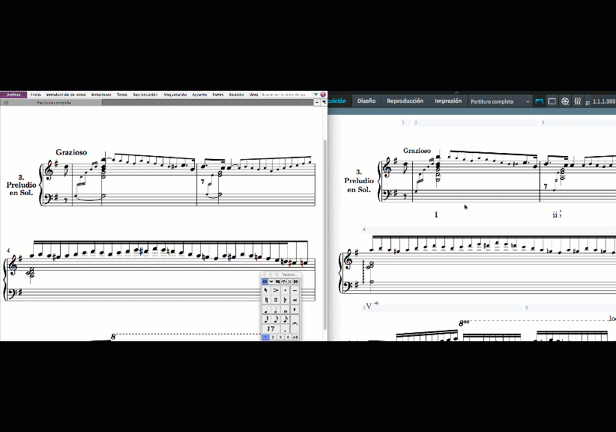
Task: Select sixth Keypad layout (accidentals)
Action: (296, 282)
